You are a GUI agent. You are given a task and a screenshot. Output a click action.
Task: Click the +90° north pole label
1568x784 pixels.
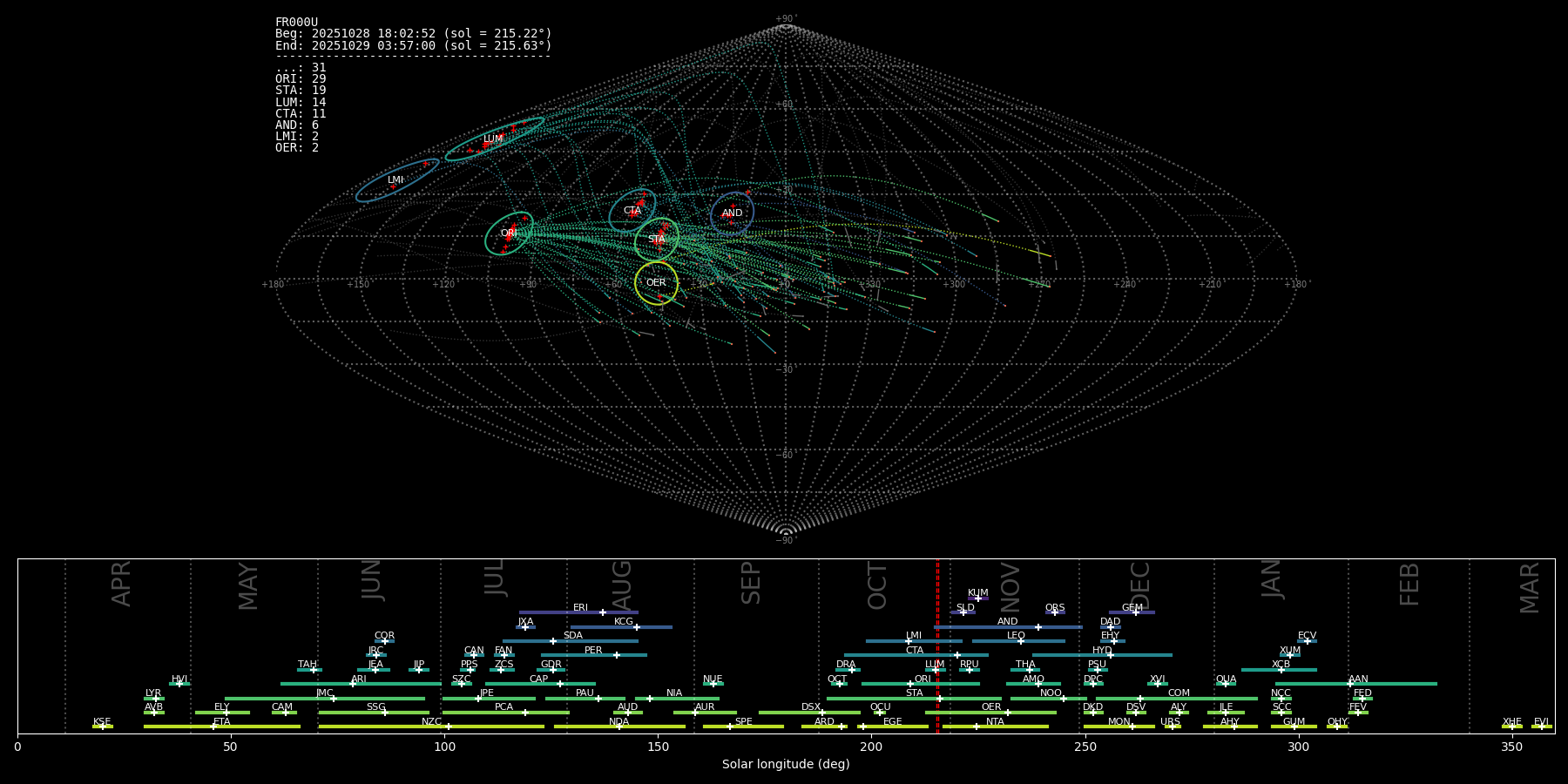point(785,19)
